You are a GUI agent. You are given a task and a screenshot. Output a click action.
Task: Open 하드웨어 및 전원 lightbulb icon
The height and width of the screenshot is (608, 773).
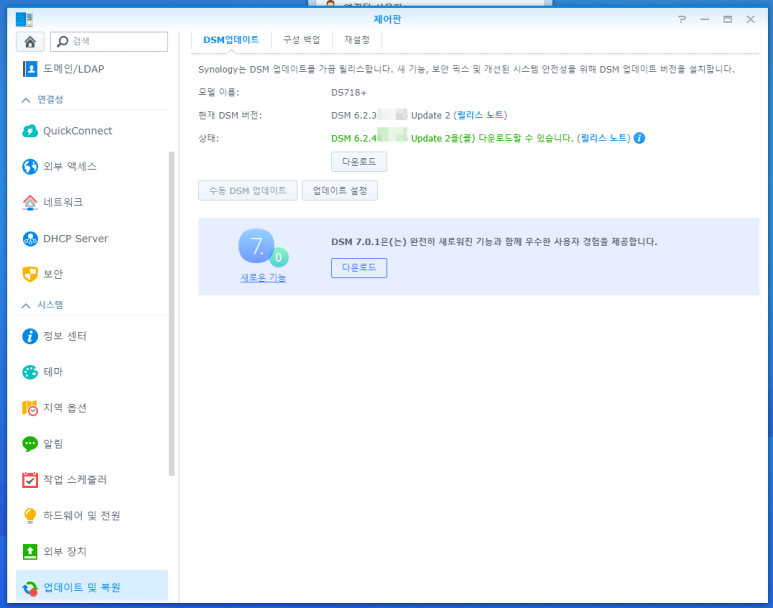(30, 516)
